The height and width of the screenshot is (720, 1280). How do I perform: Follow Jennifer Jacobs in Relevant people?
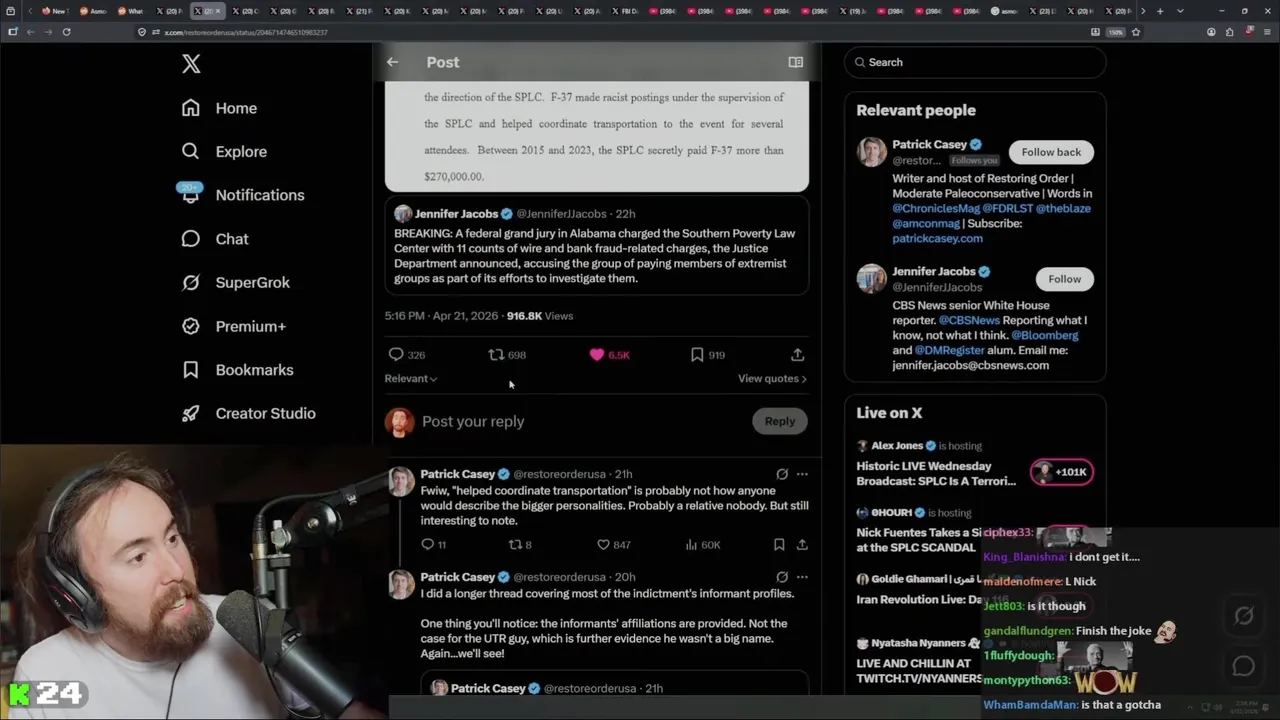1064,279
